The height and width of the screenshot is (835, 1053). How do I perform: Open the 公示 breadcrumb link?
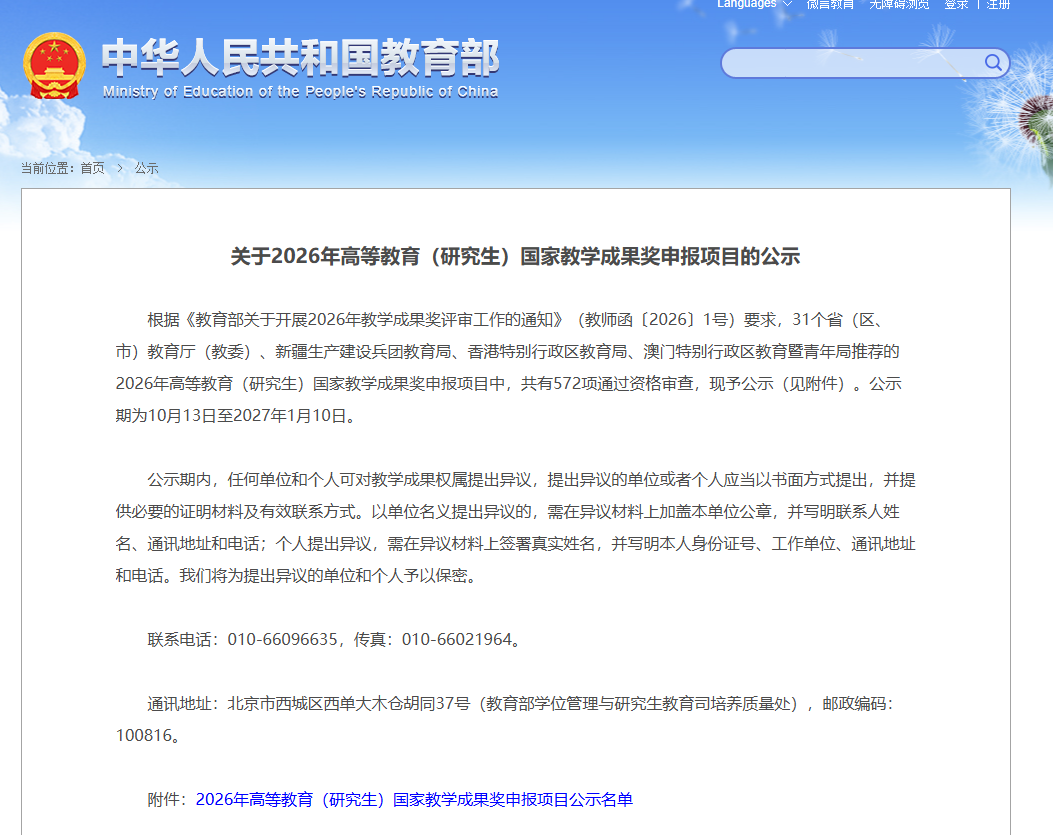146,168
